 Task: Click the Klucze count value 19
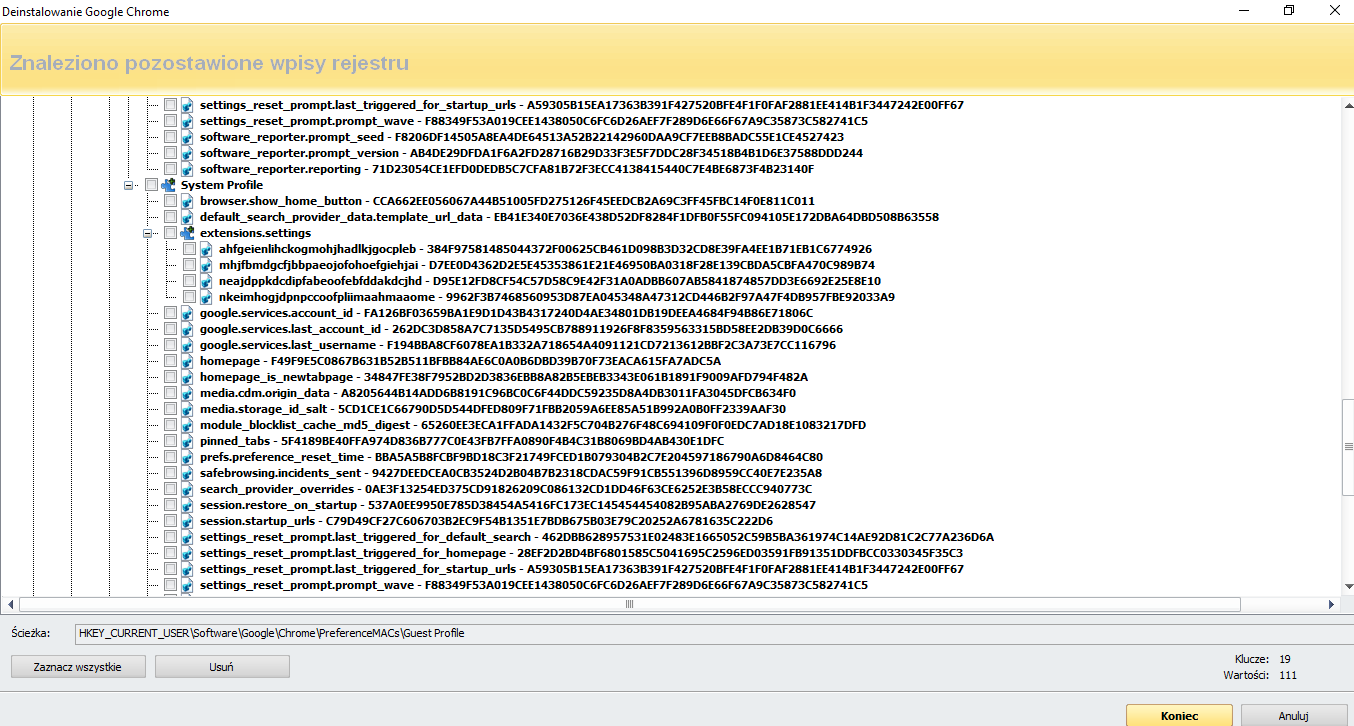pyautogui.click(x=1285, y=659)
